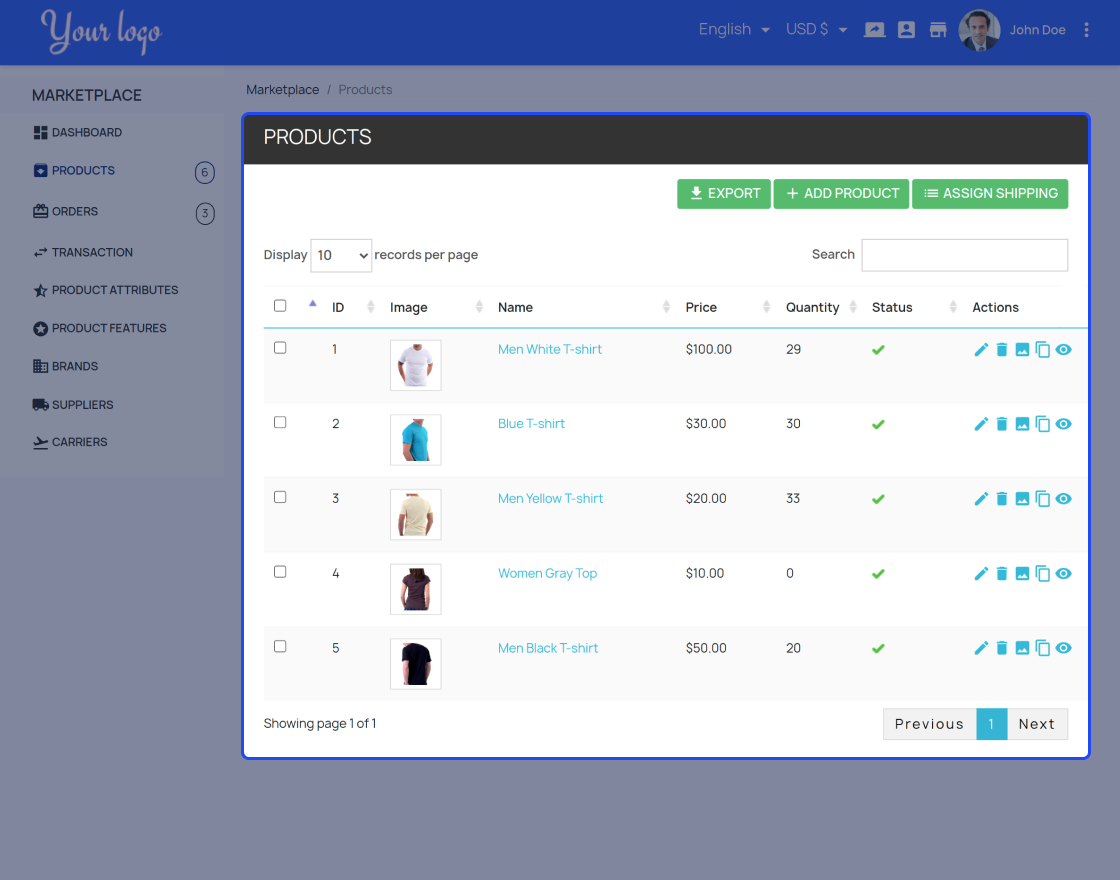Image resolution: width=1120 pixels, height=880 pixels.
Task: Edit the Blue T-shirt product
Action: (x=981, y=424)
